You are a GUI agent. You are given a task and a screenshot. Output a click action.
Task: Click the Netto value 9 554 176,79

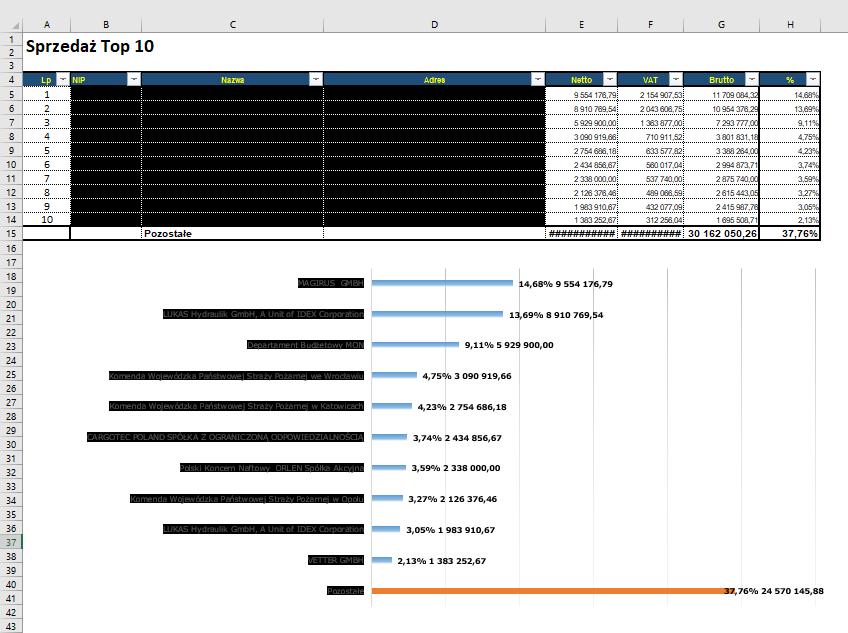coord(581,95)
